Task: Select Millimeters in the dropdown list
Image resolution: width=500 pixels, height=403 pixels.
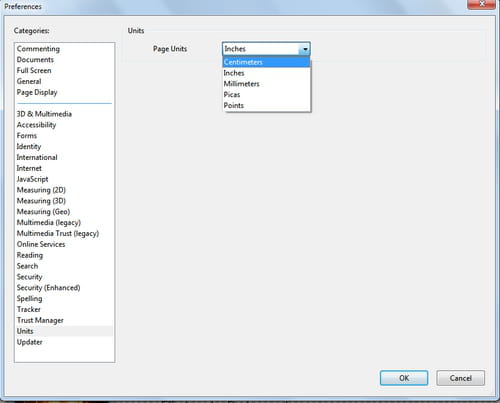Action: [x=266, y=84]
